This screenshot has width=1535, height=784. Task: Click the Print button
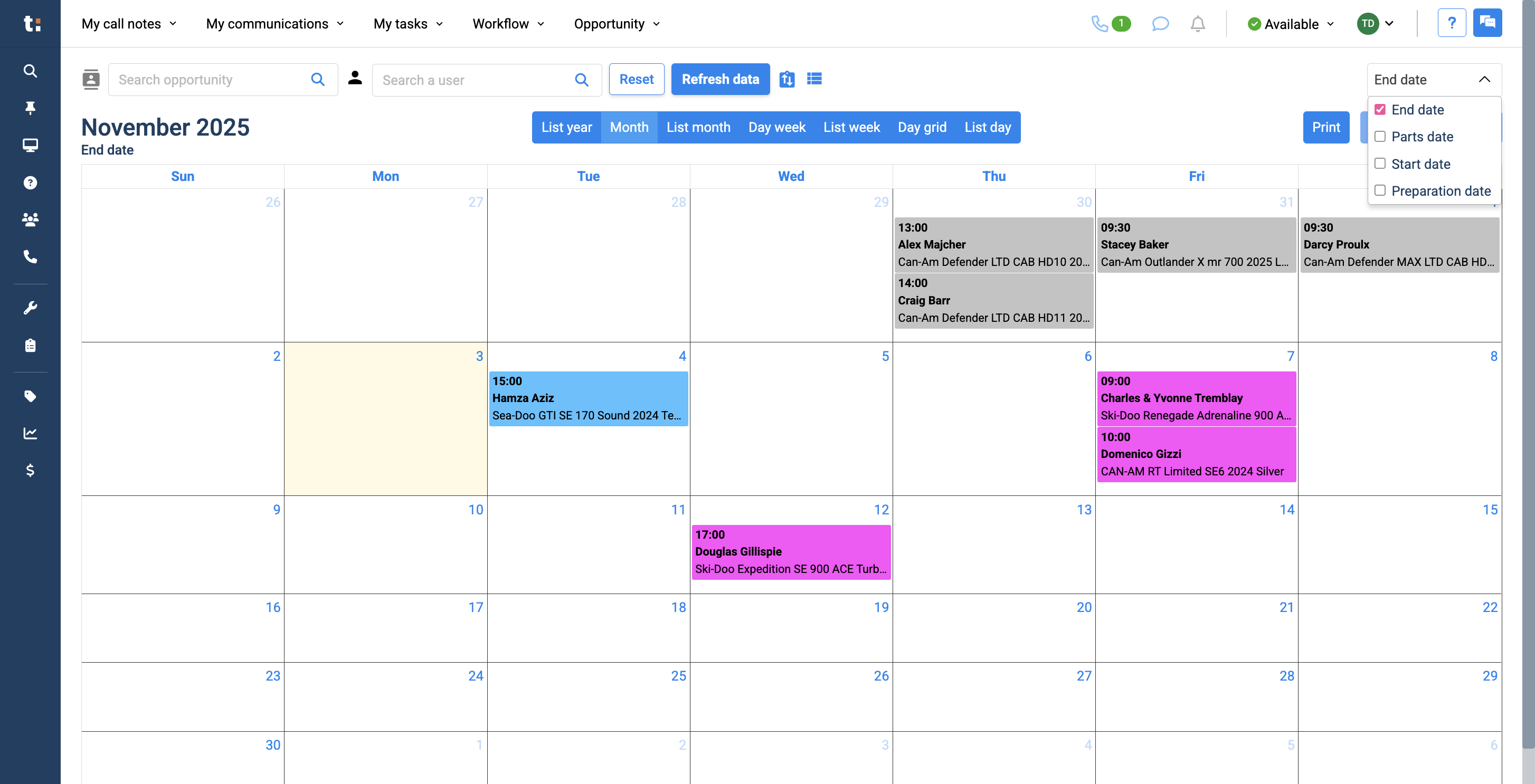click(1326, 127)
